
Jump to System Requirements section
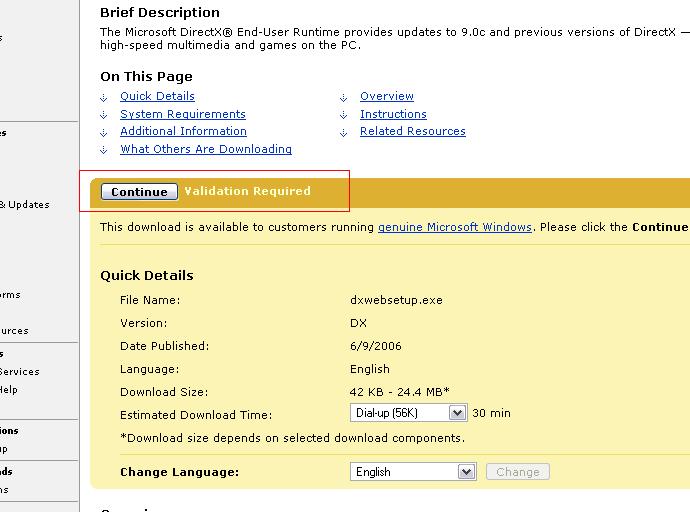[x=183, y=114]
